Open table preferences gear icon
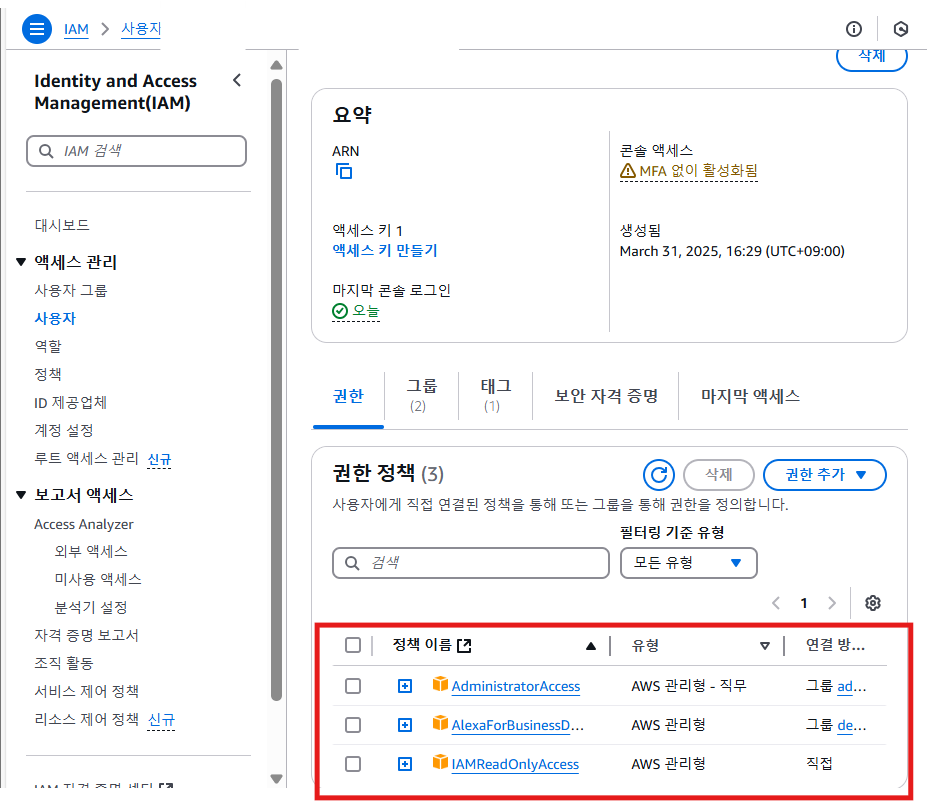Viewport: 927px width, 801px height. click(873, 603)
